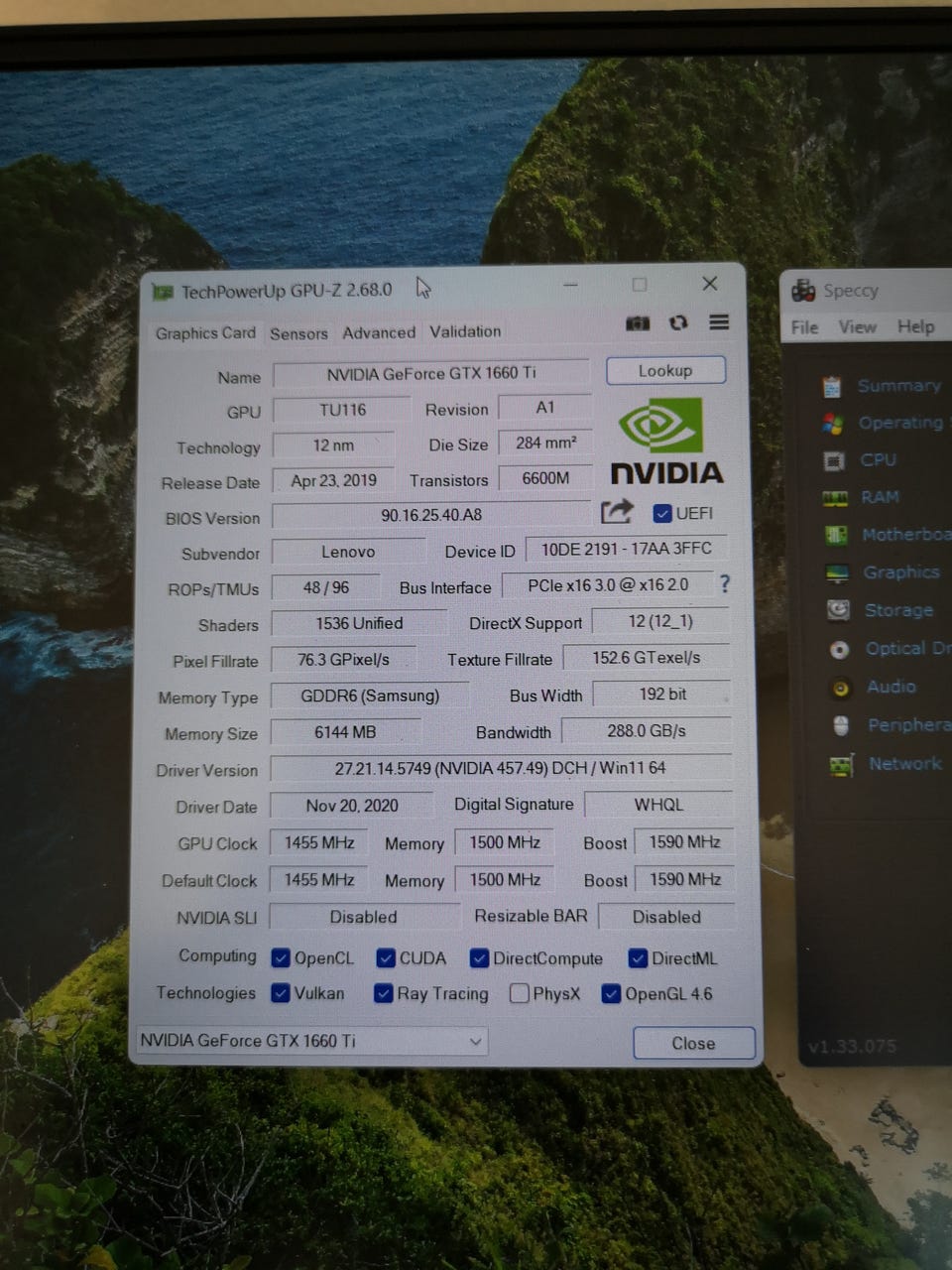Select Graphics icon in Speccy sidebar
The height and width of the screenshot is (1270, 952).
[x=838, y=573]
